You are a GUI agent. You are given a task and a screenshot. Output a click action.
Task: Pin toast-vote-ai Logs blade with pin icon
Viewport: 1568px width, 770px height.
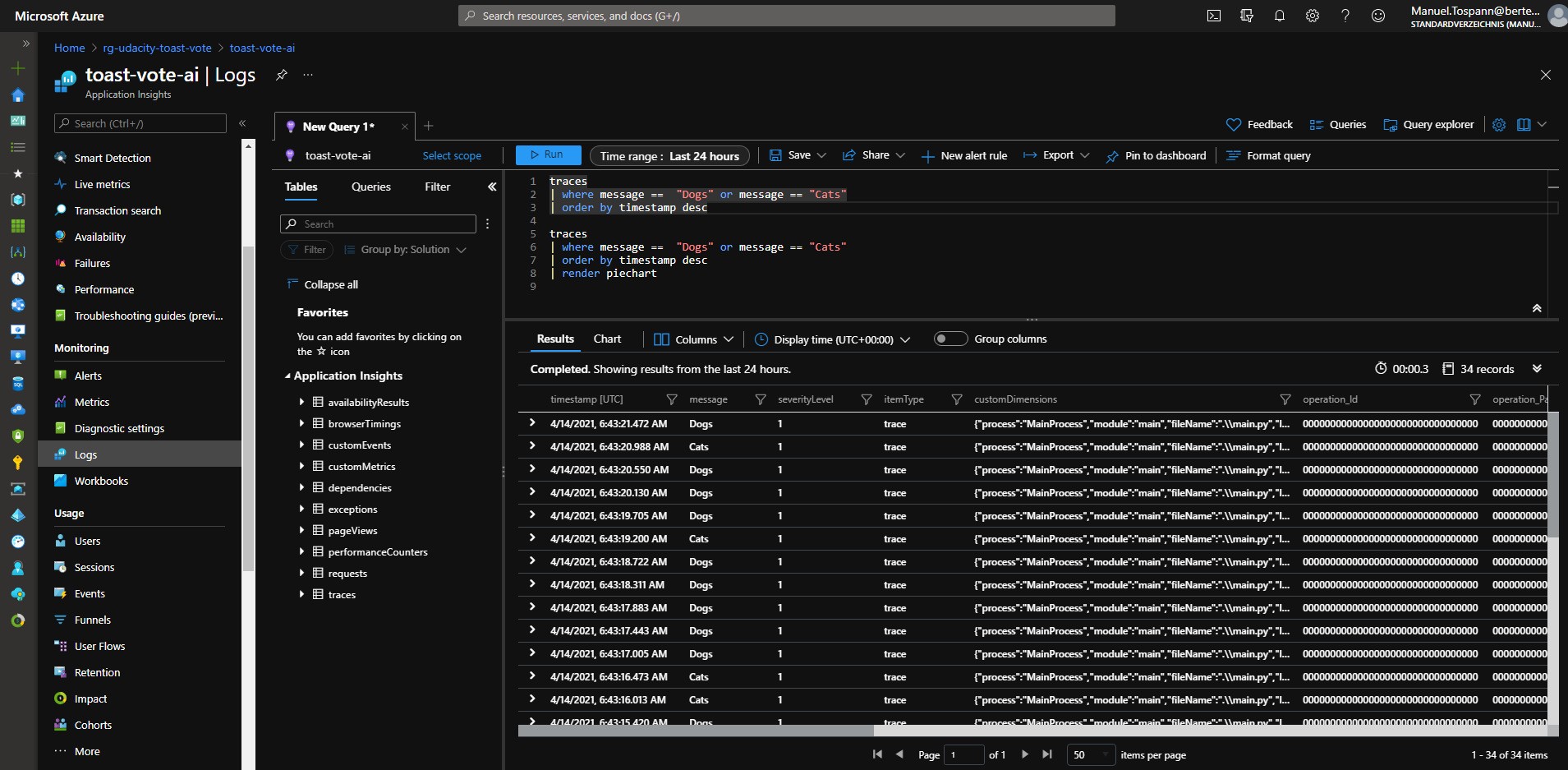tap(282, 75)
